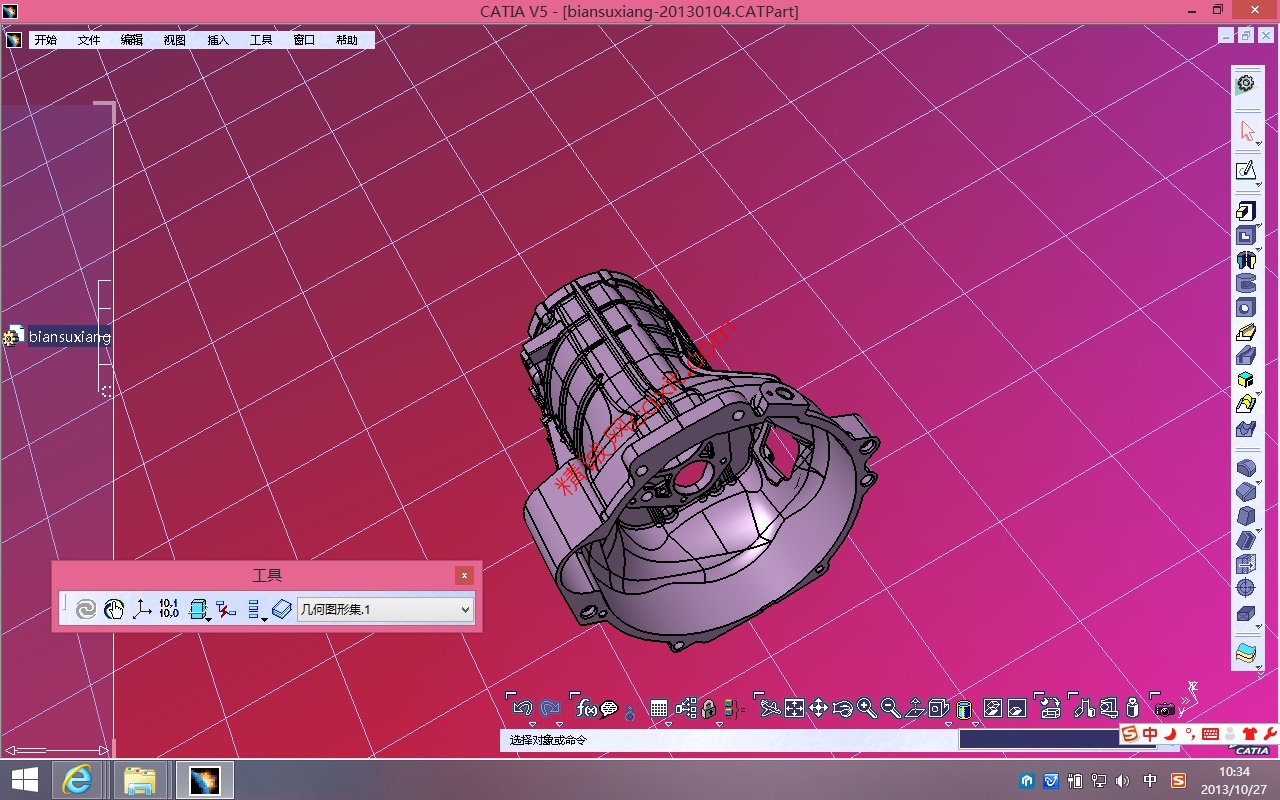1280x800 pixels.
Task: Click the Shell icon in right toolbar
Action: 1246,540
